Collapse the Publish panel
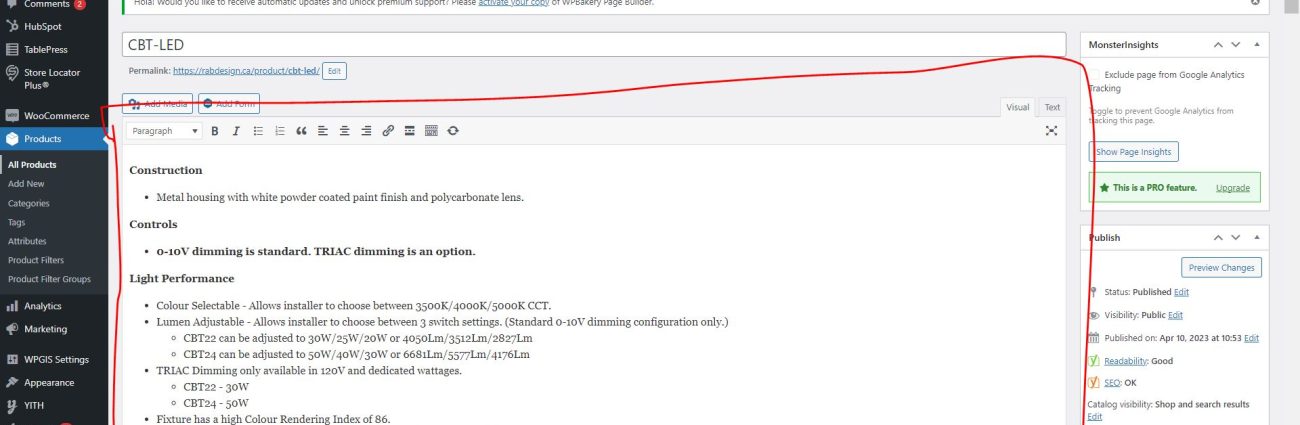The image size is (1300, 425). [1256, 238]
